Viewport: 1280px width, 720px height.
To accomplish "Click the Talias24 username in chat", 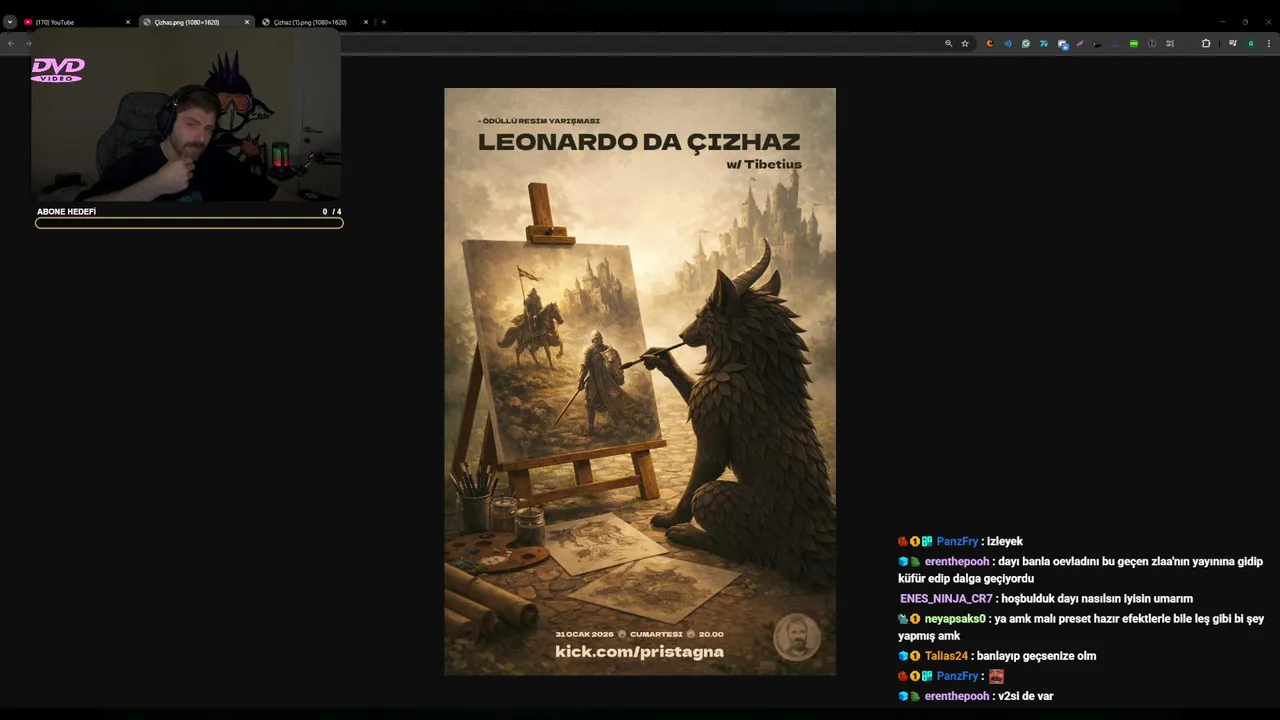I will (x=946, y=656).
